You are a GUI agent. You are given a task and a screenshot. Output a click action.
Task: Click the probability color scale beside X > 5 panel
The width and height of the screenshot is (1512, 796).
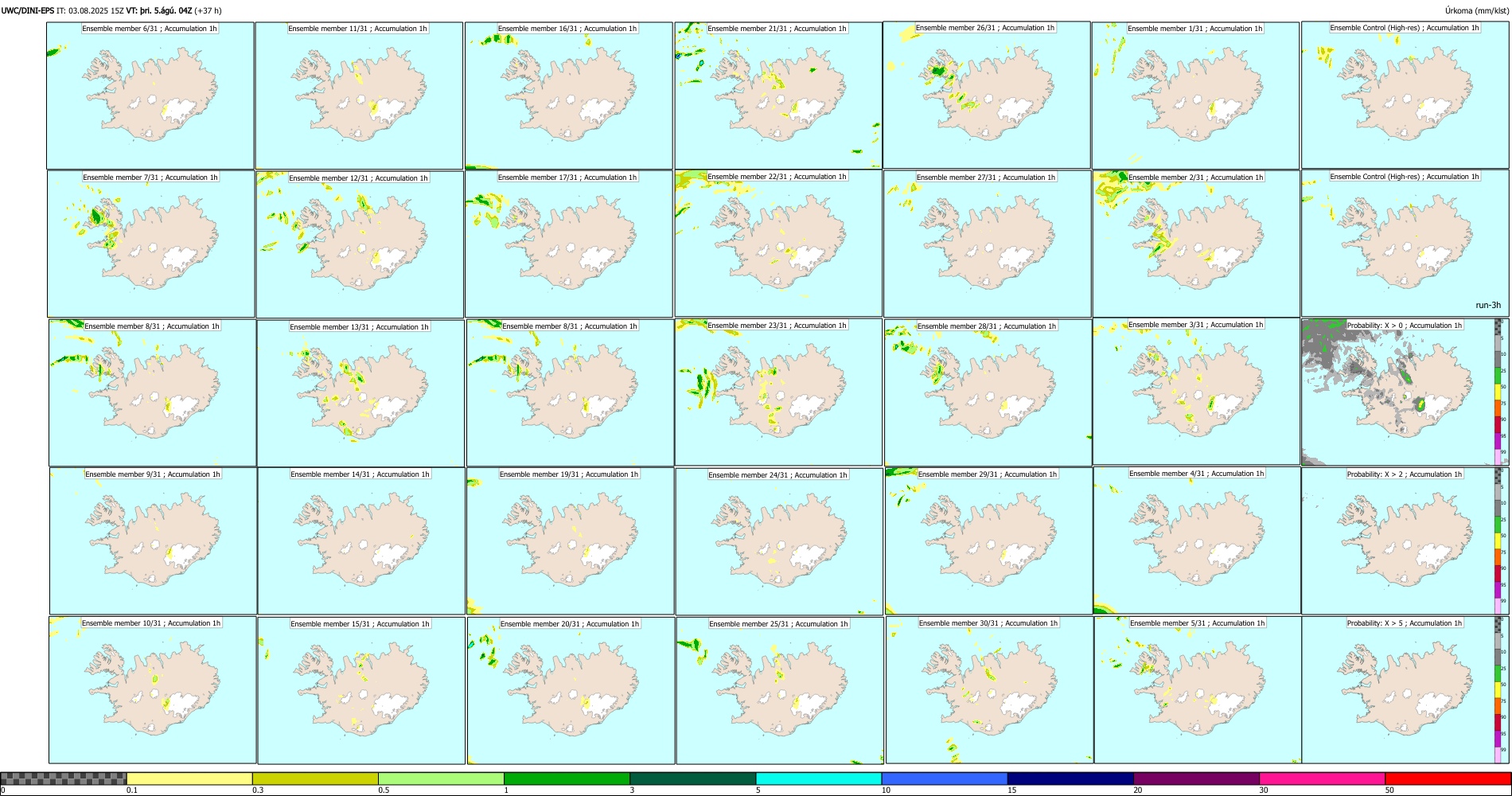(x=1498, y=689)
